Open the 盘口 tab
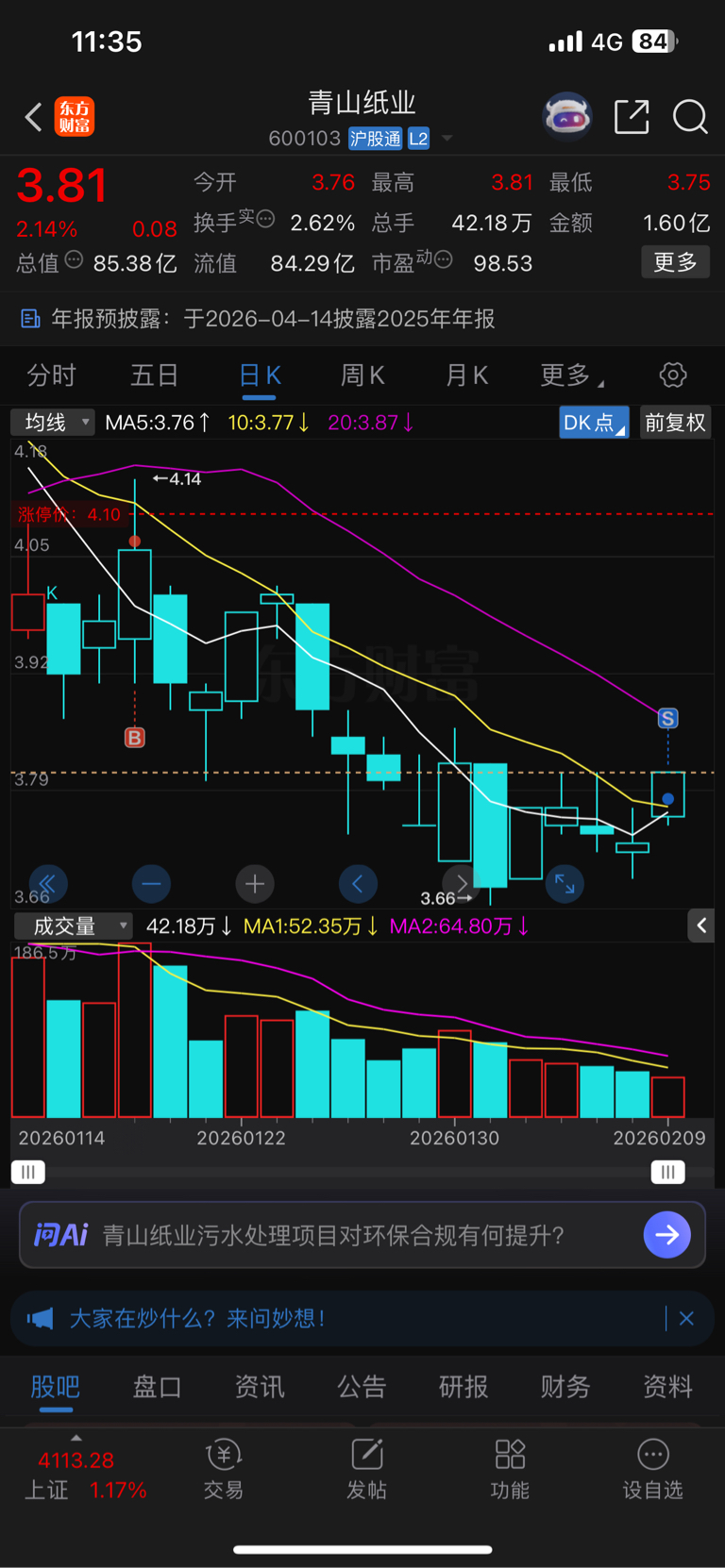The width and height of the screenshot is (725, 1568). (157, 1386)
